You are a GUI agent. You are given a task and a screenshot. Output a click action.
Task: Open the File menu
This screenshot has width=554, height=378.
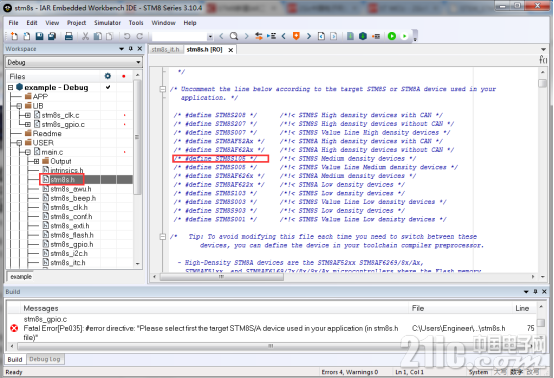(x=13, y=23)
